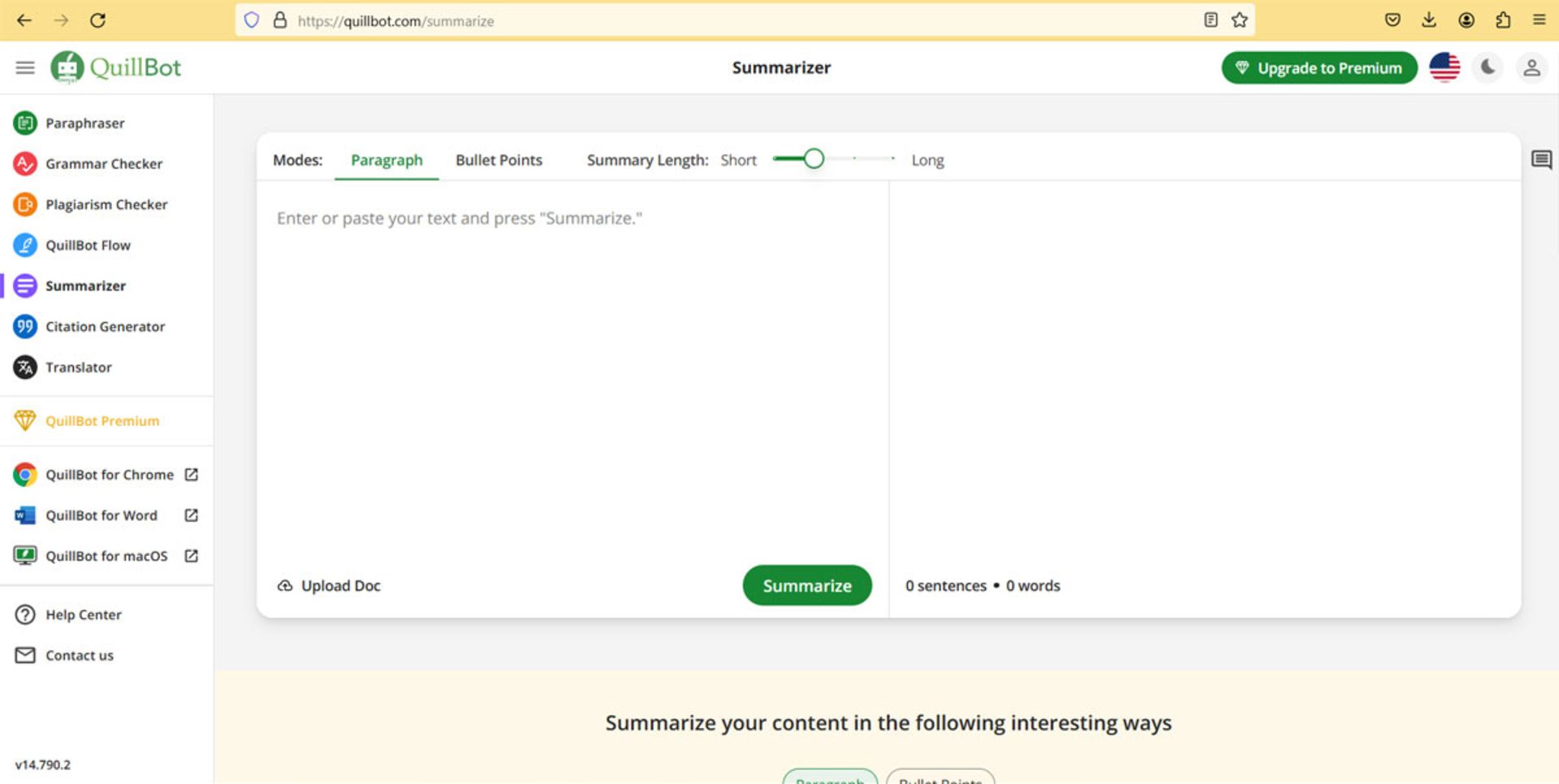Open the Firefox application menu
Screen dimensions: 1559x784
tap(1539, 20)
